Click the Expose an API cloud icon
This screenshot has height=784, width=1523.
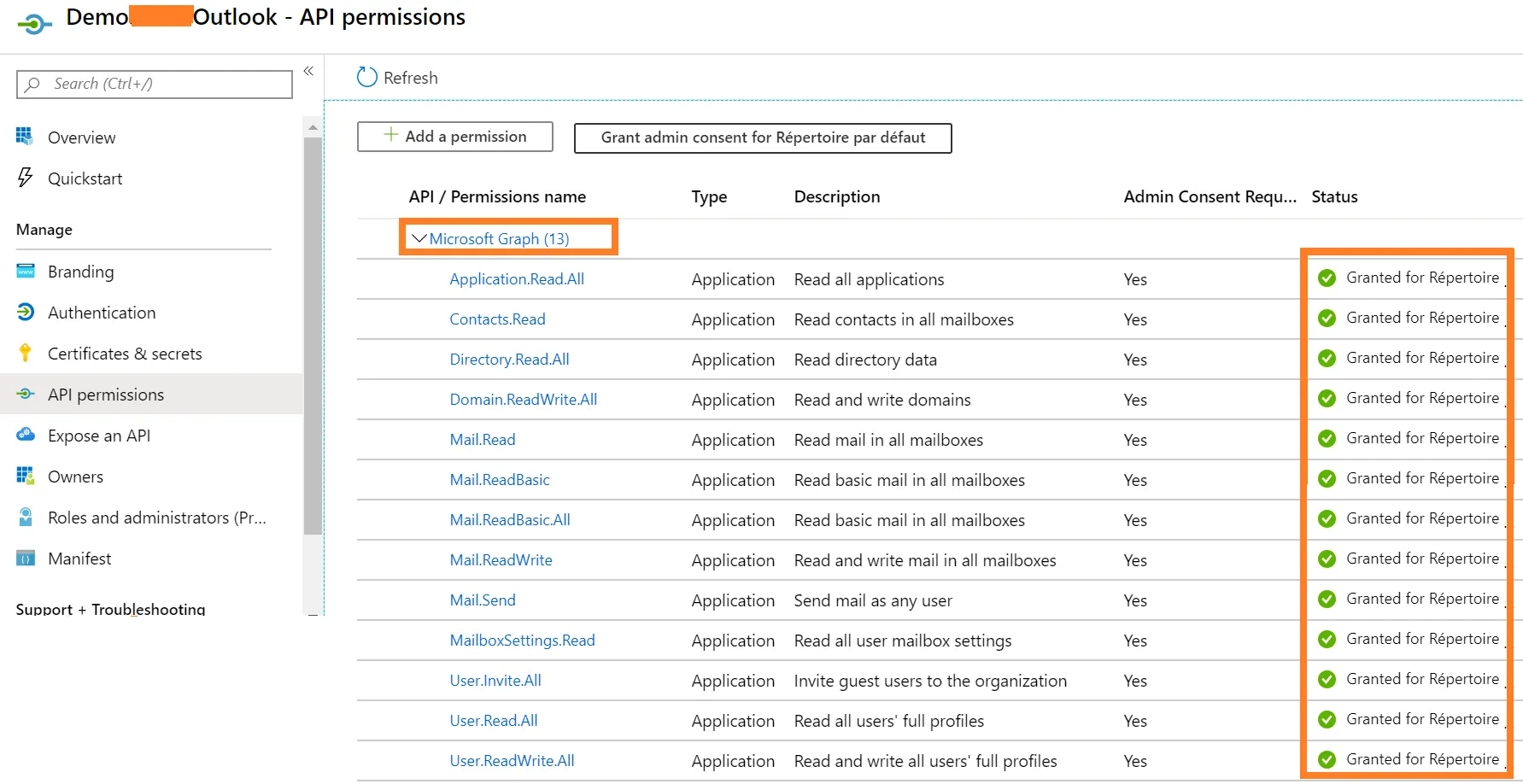click(26, 435)
